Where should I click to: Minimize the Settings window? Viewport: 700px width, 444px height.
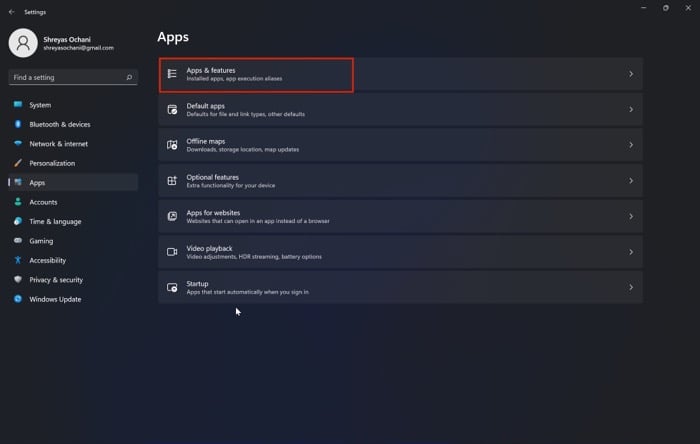tap(643, 8)
